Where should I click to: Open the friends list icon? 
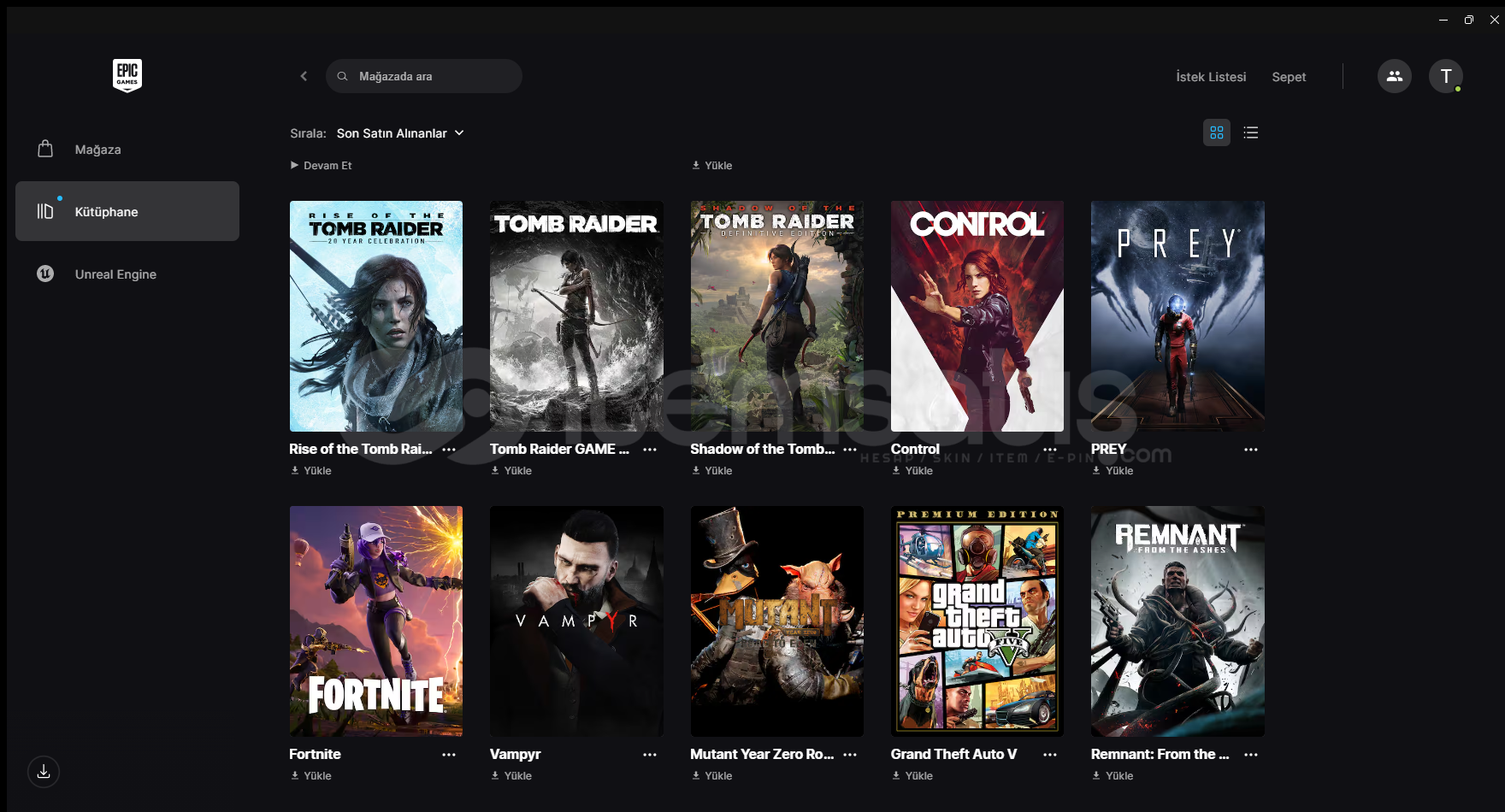(1395, 76)
